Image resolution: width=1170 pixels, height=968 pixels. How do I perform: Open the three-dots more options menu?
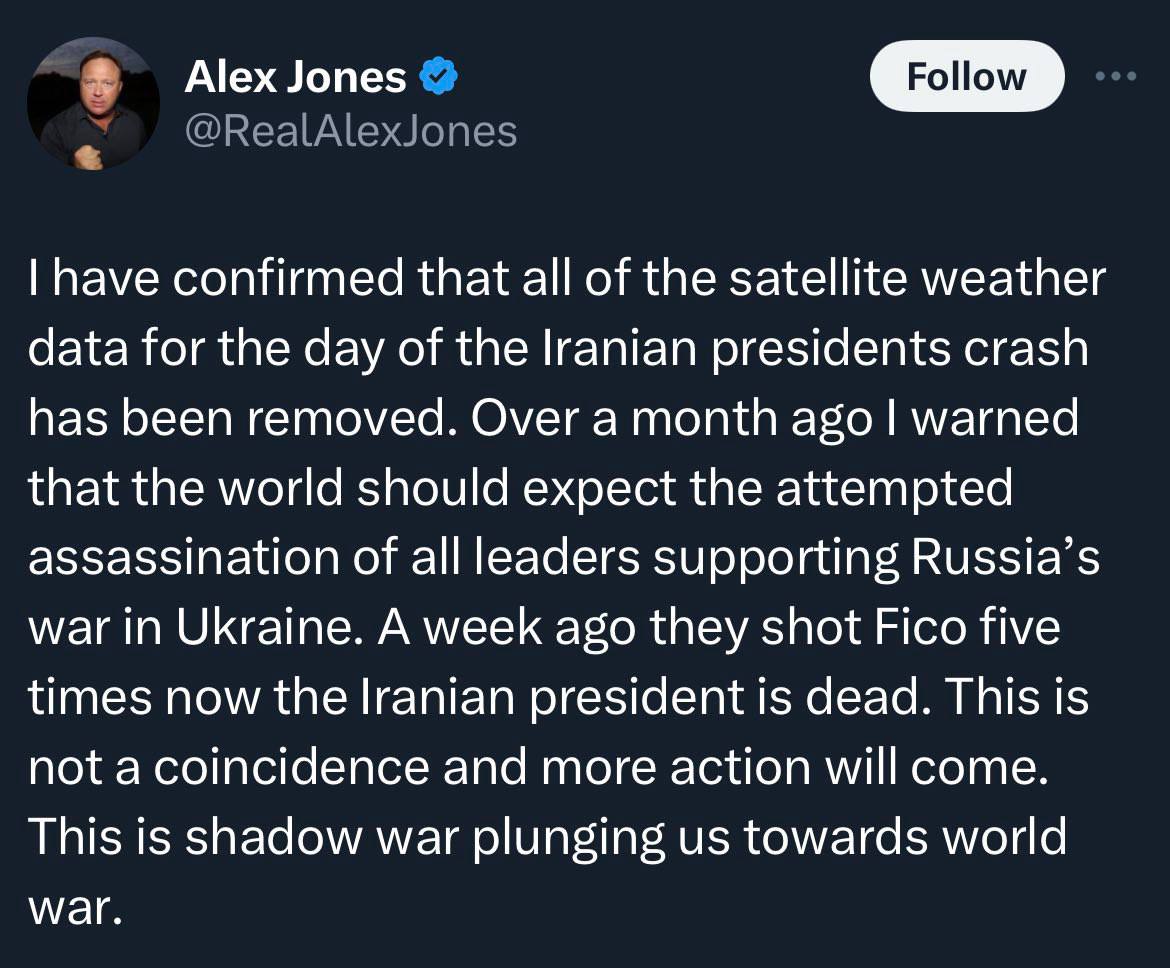[x=1116, y=77]
